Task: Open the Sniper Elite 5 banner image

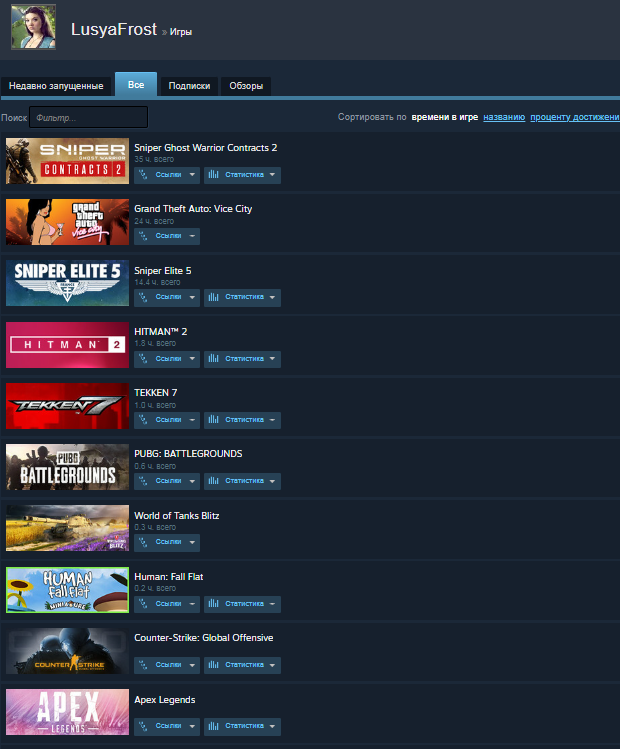Action: coord(67,283)
